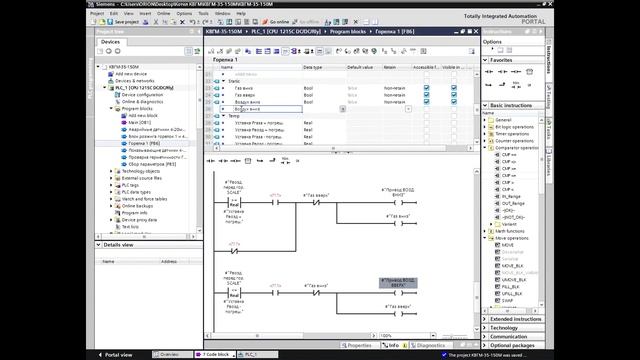This screenshot has height=360, width=640.
Task: Select the MOVE instruction
Action: click(x=504, y=245)
